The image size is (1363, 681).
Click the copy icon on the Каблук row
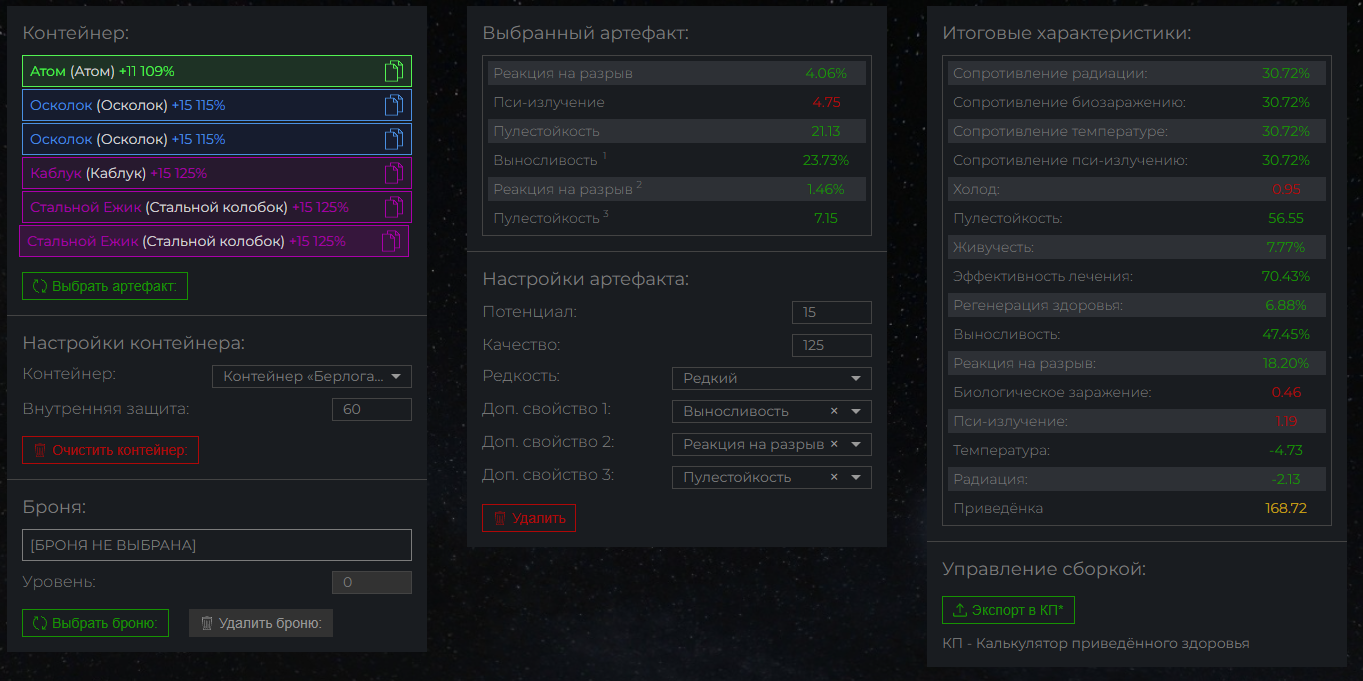(394, 173)
